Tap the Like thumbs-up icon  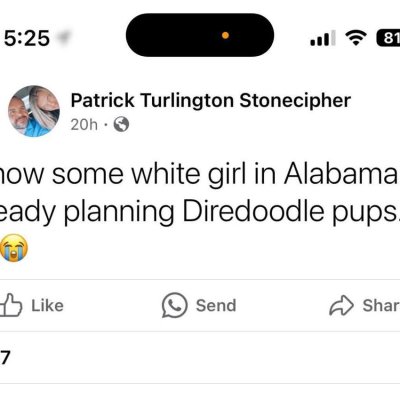pyautogui.click(x=11, y=305)
